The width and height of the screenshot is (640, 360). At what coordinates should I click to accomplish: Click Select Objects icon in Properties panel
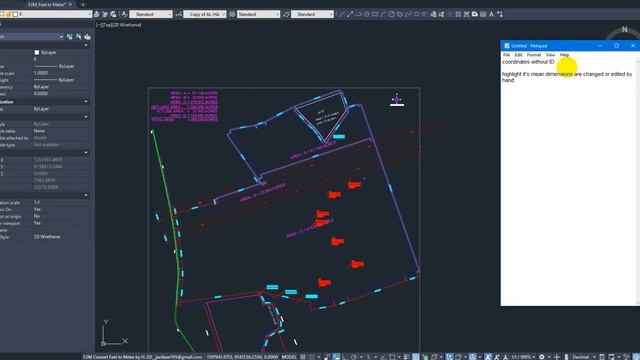coord(78,37)
